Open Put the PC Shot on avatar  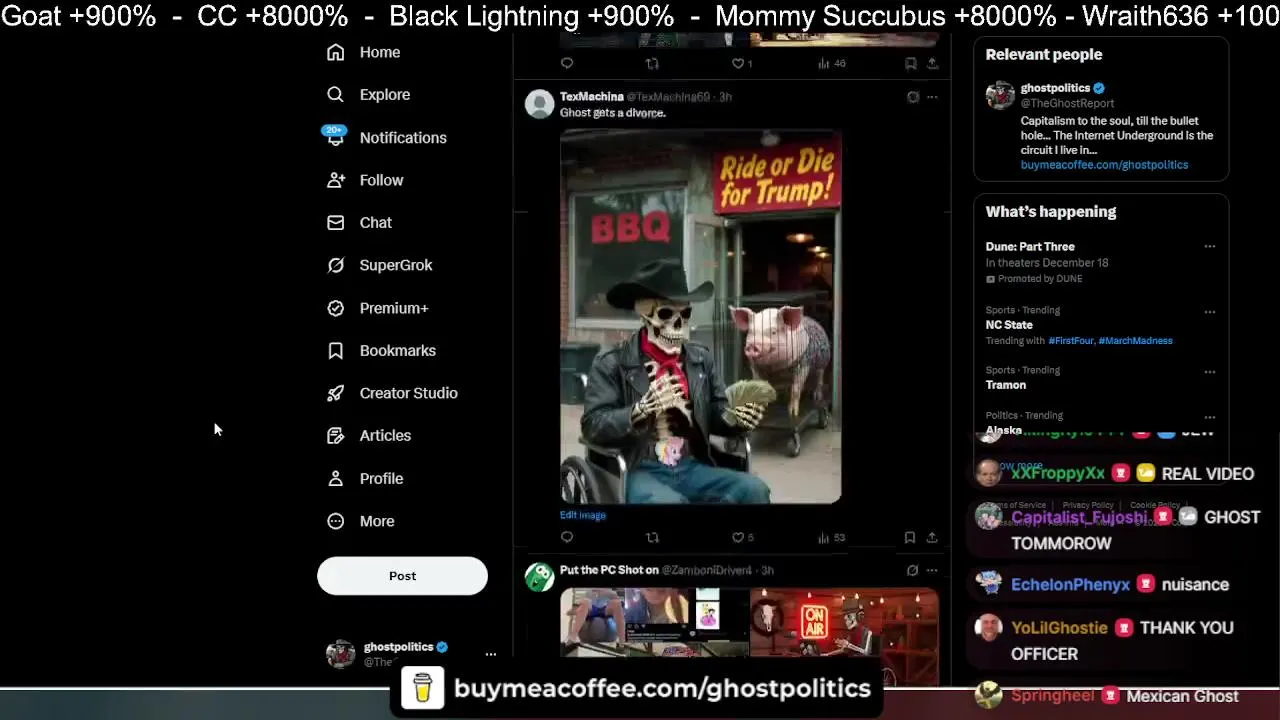tap(539, 577)
